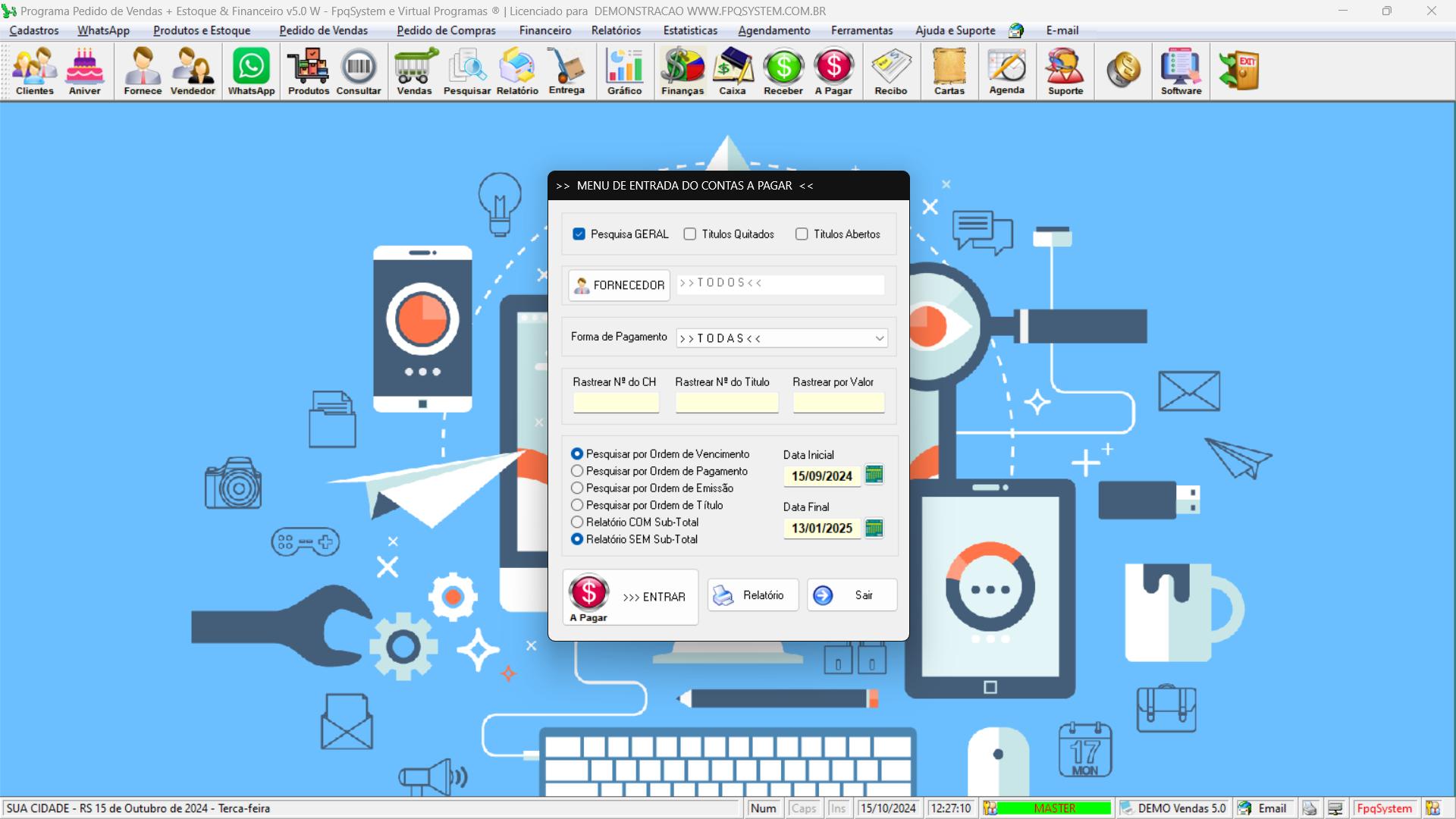The width and height of the screenshot is (1456, 819).
Task: Open the Entrega delivery icon
Action: click(x=566, y=71)
